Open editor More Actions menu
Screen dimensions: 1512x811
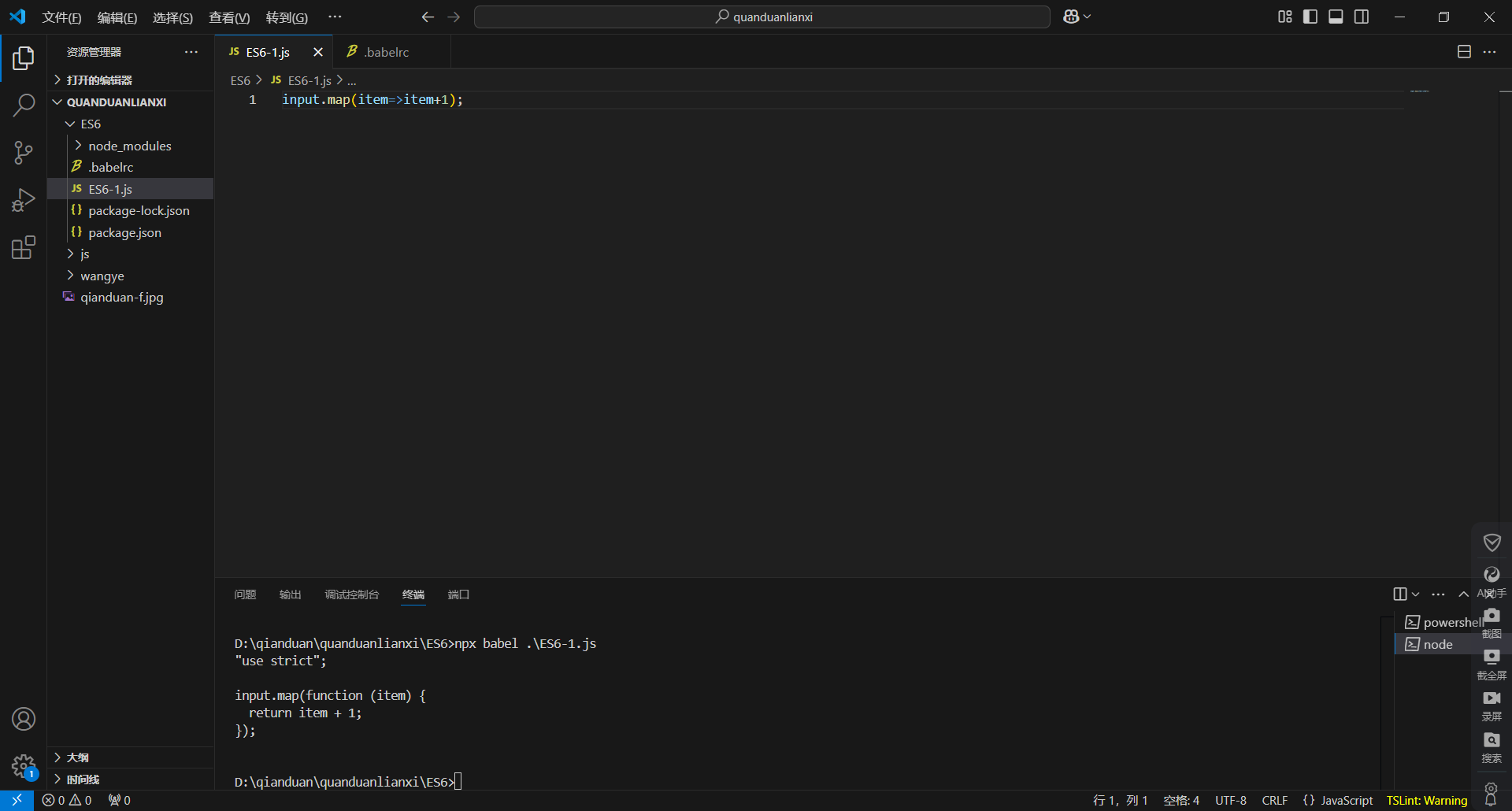(1489, 52)
